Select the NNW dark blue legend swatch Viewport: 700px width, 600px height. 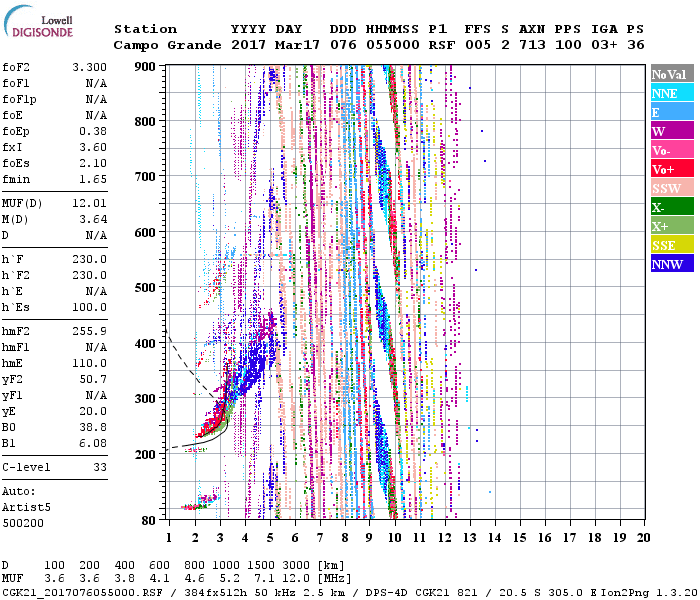(672, 264)
